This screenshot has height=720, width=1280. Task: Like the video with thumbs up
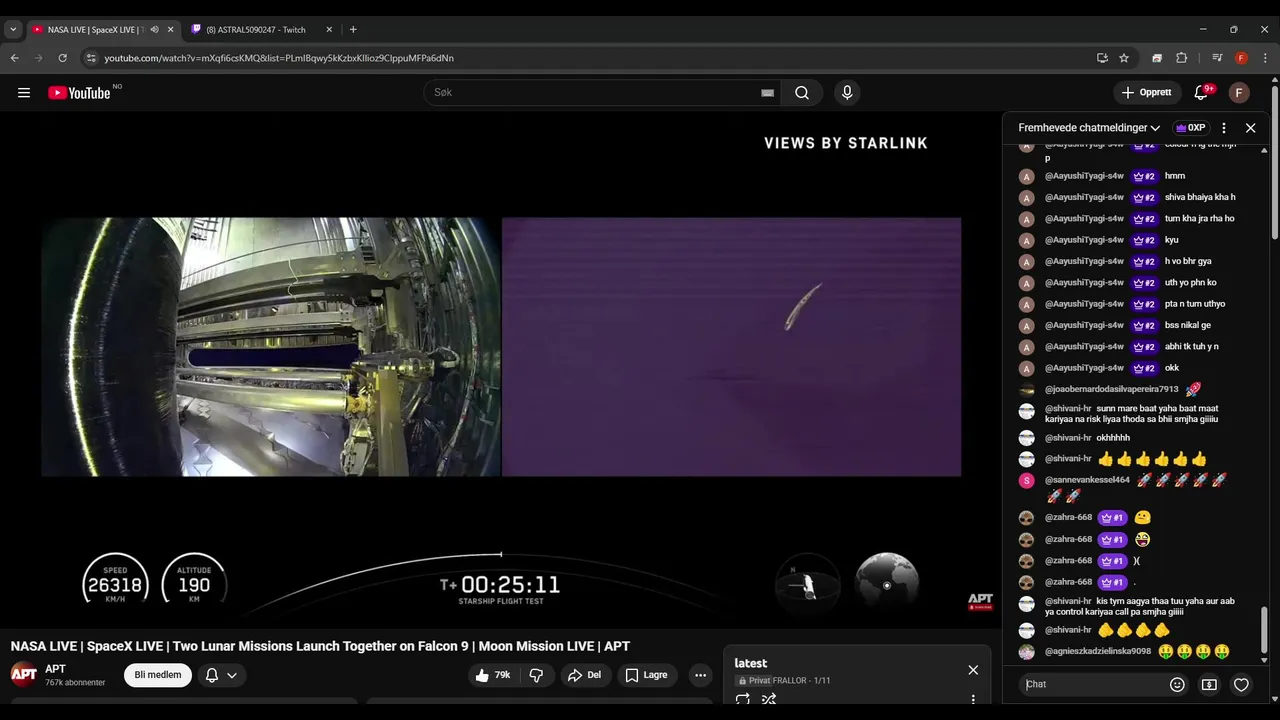pos(493,675)
